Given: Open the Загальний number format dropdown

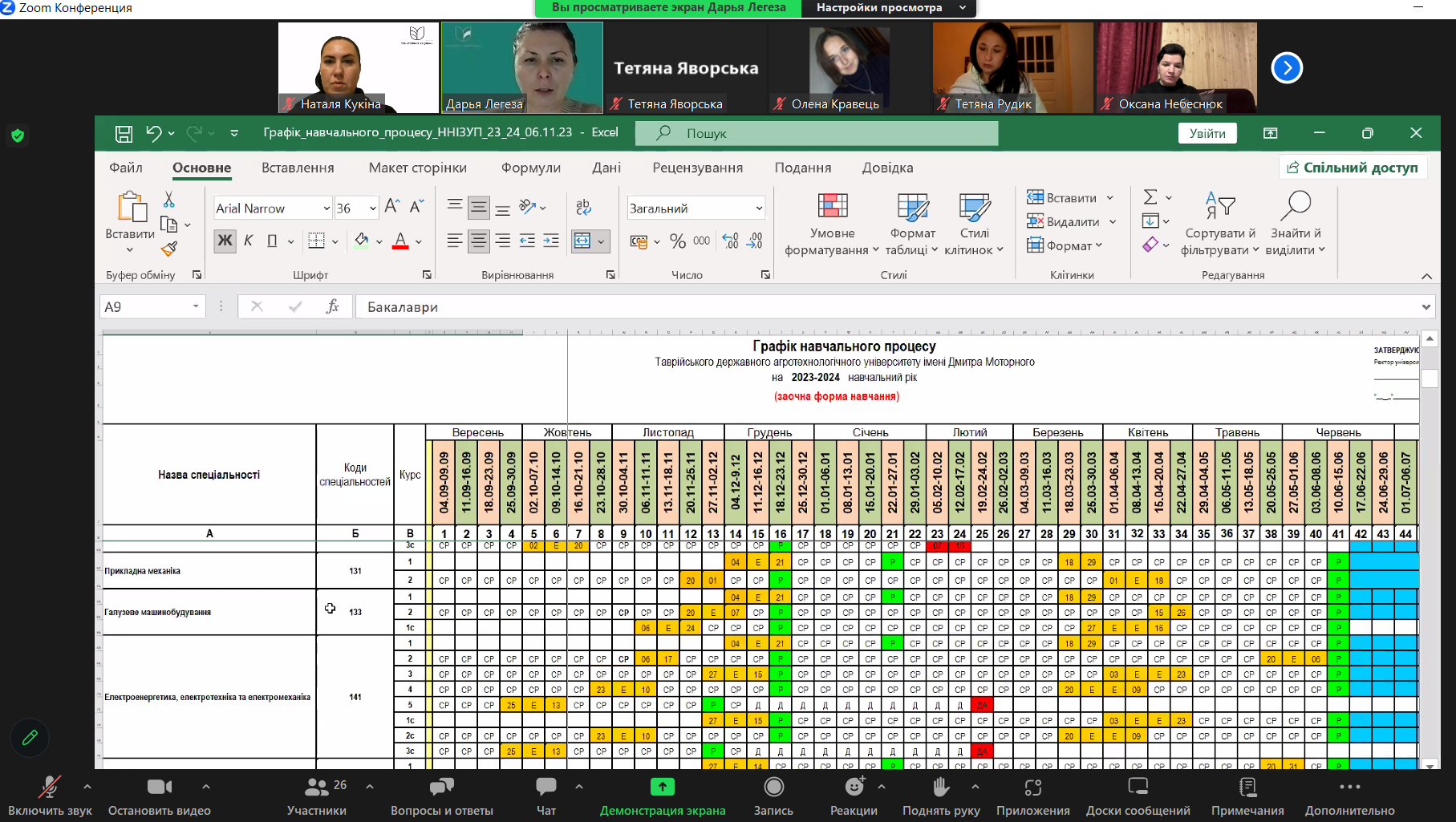Looking at the screenshot, I should coord(759,209).
